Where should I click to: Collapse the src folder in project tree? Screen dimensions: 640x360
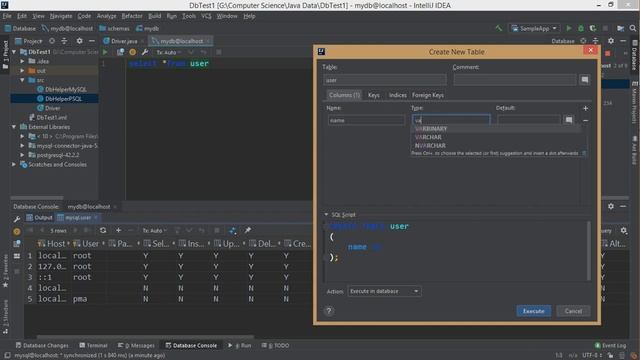click(22, 80)
